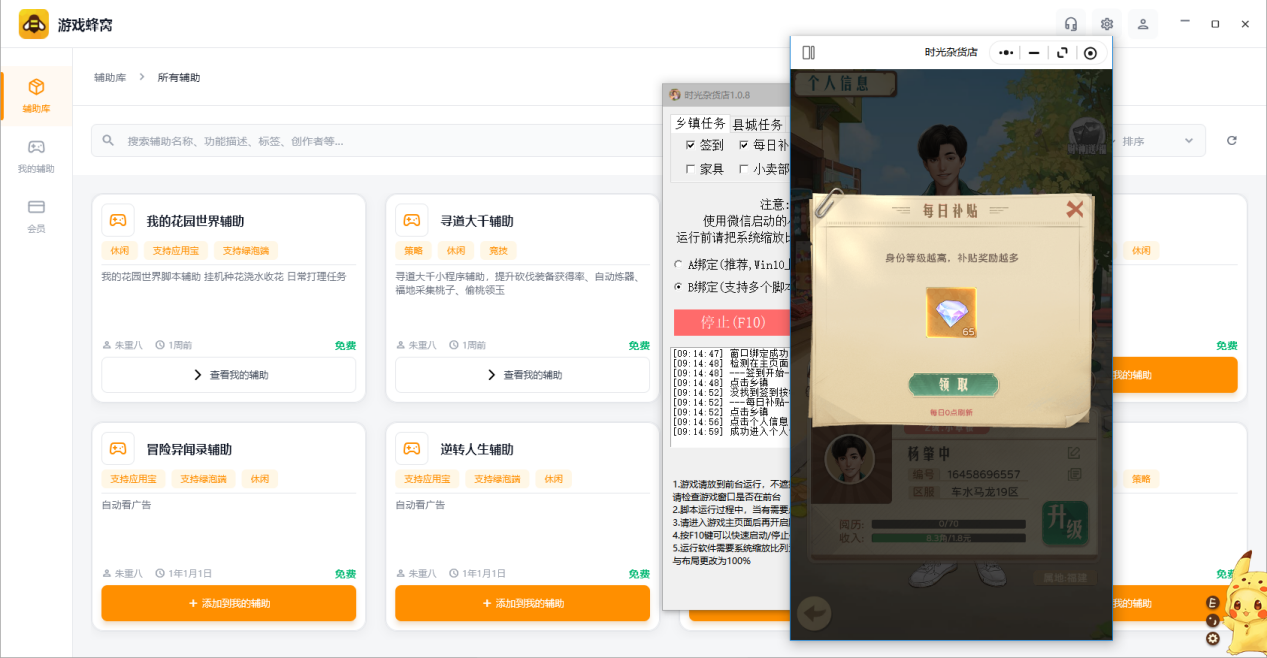Switch to the 县城任务 tab
This screenshot has width=1267, height=658.
click(757, 125)
